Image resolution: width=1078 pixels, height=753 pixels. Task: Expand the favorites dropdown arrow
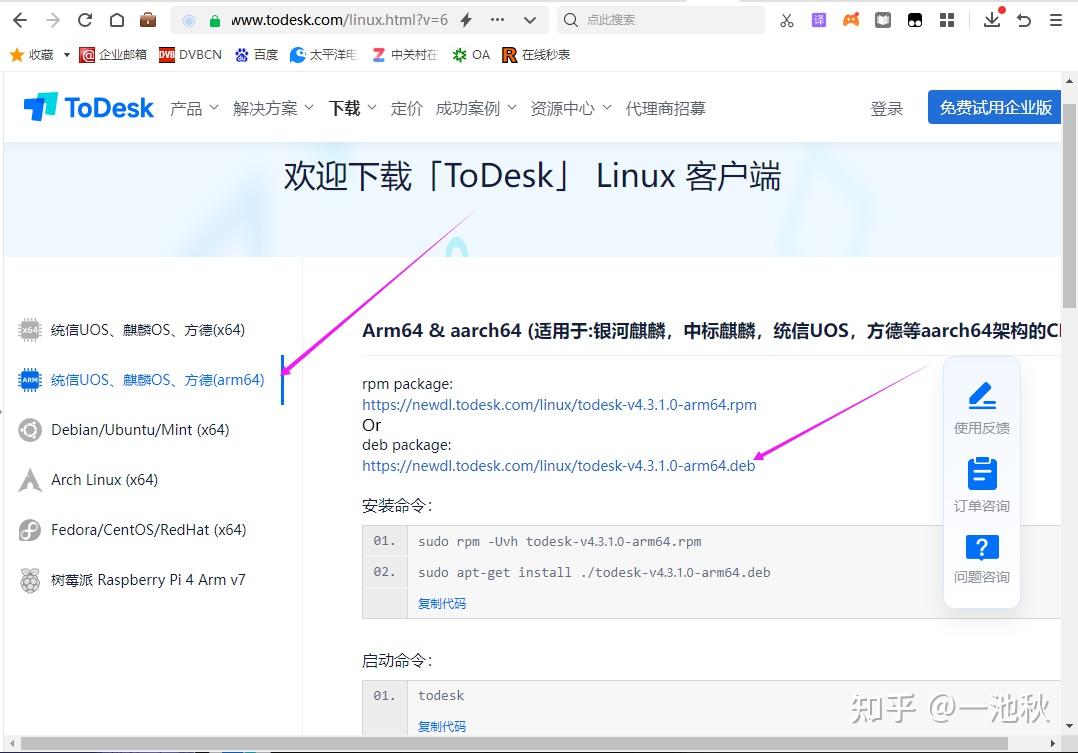67,54
